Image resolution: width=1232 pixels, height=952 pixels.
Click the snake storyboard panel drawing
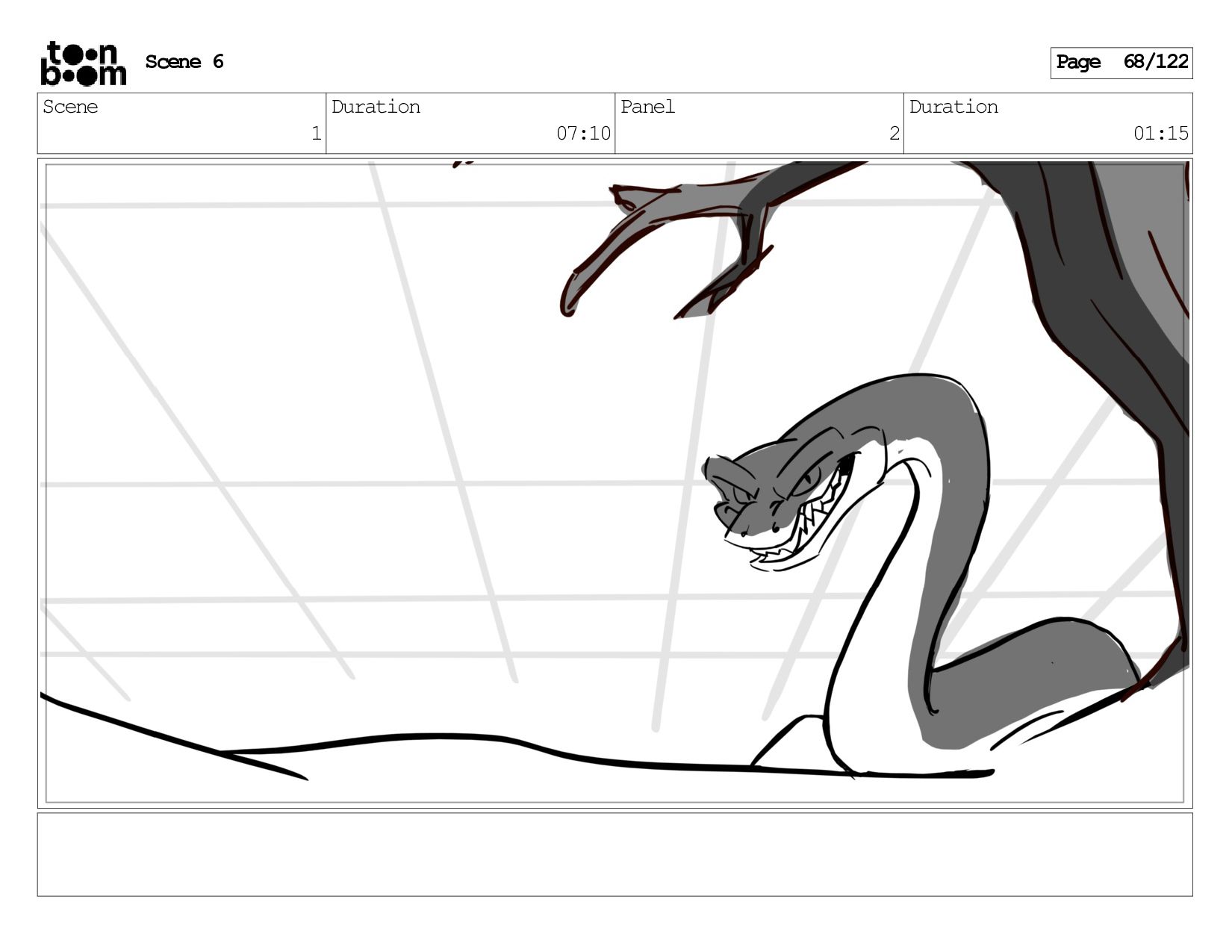click(x=615, y=483)
